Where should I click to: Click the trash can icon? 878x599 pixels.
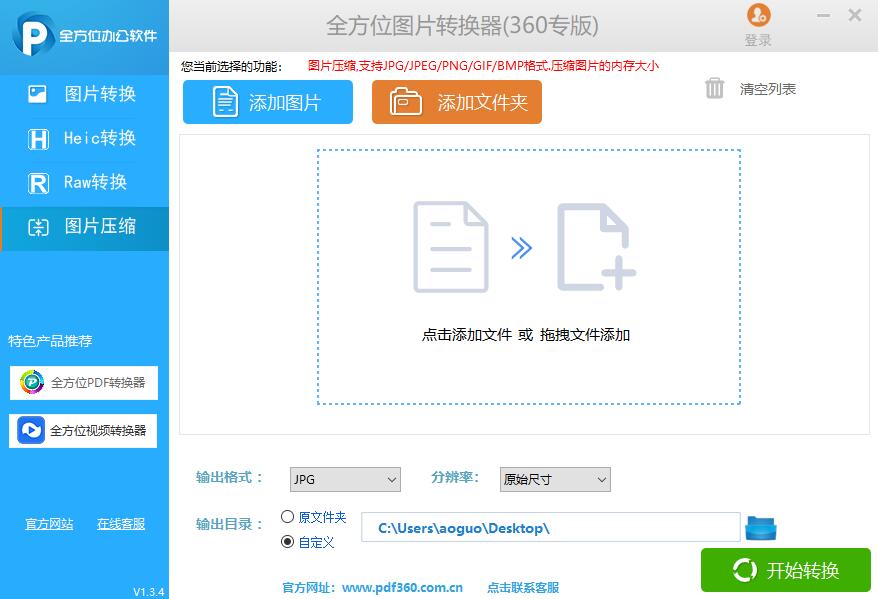tap(714, 88)
